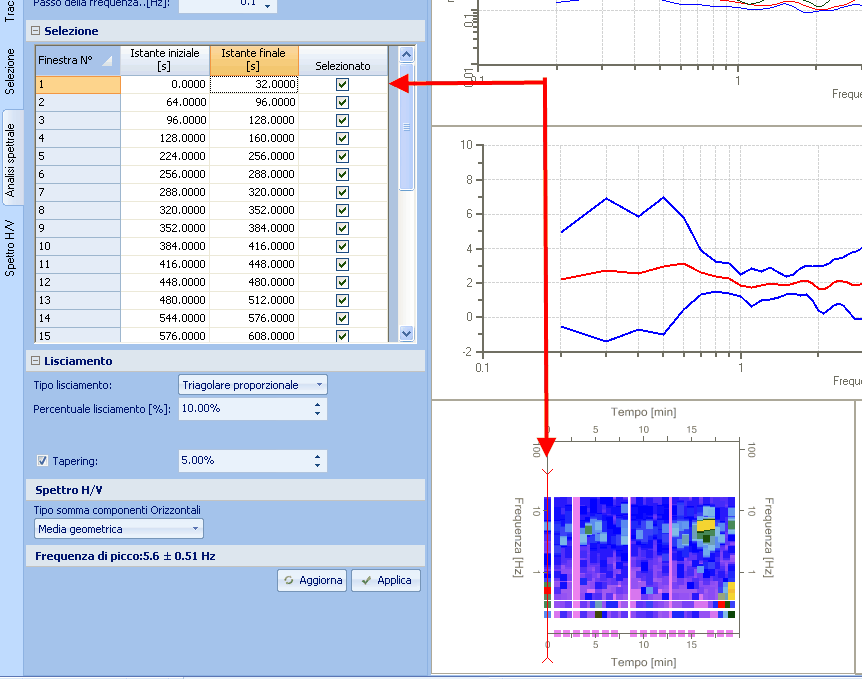Select the 544.0000 start time cell

165,318
